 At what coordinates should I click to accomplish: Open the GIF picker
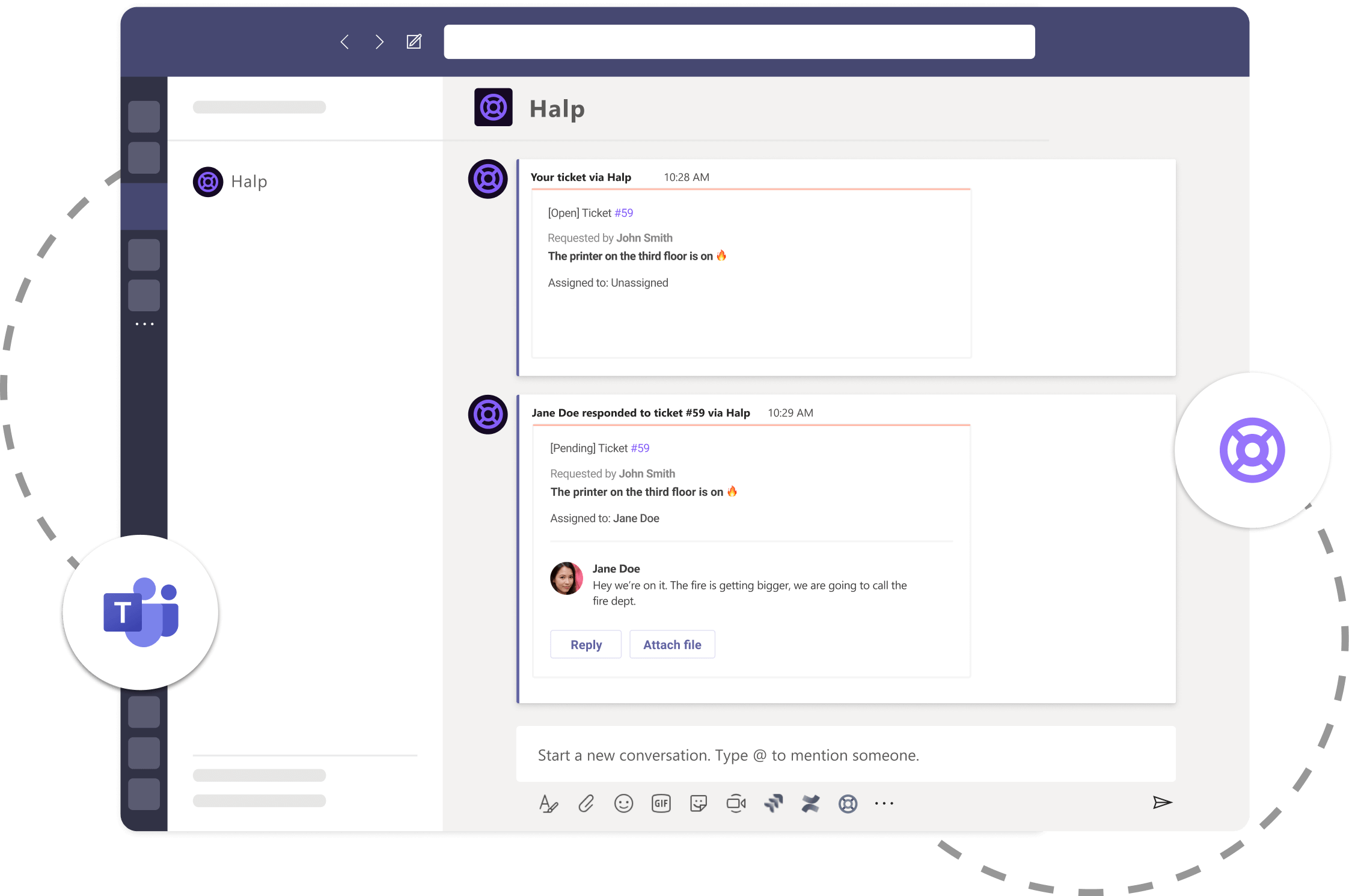(661, 803)
